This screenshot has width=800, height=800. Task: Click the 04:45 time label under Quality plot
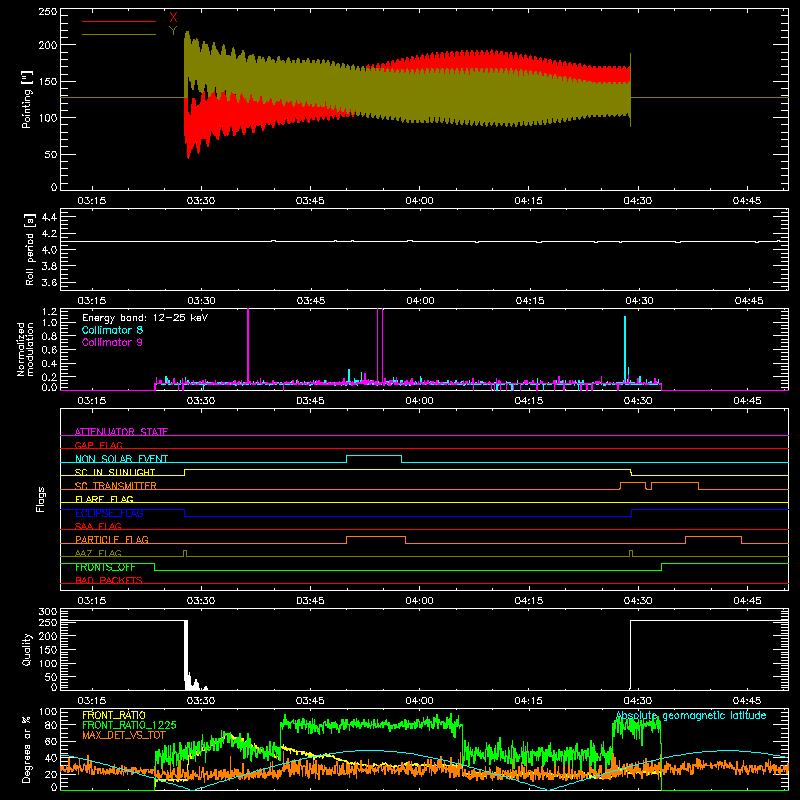click(747, 701)
